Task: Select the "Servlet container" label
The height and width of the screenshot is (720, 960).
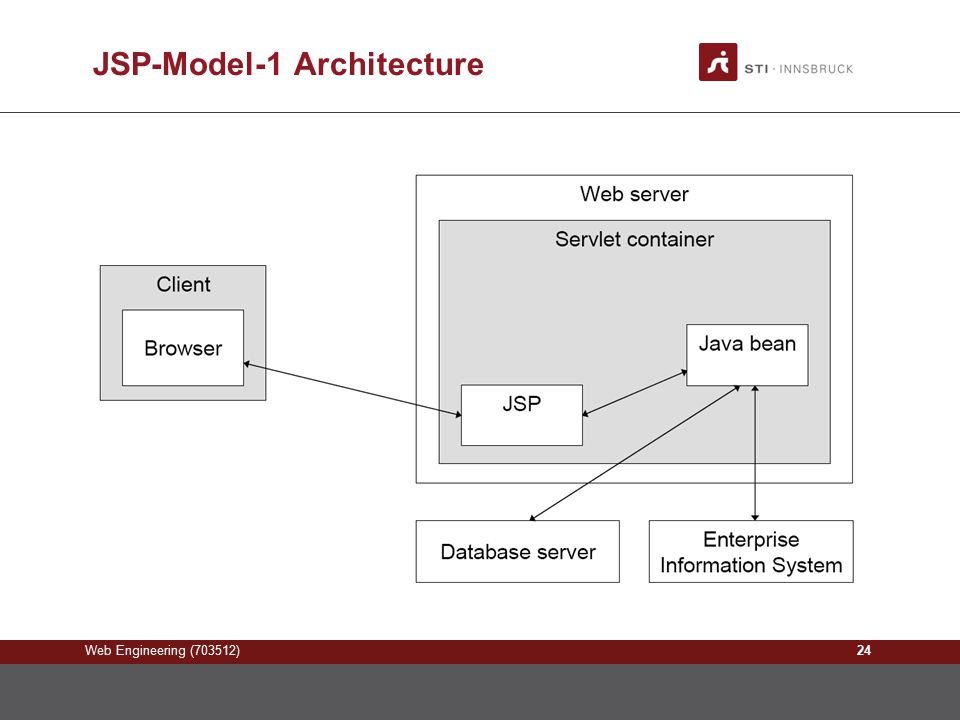Action: (634, 239)
